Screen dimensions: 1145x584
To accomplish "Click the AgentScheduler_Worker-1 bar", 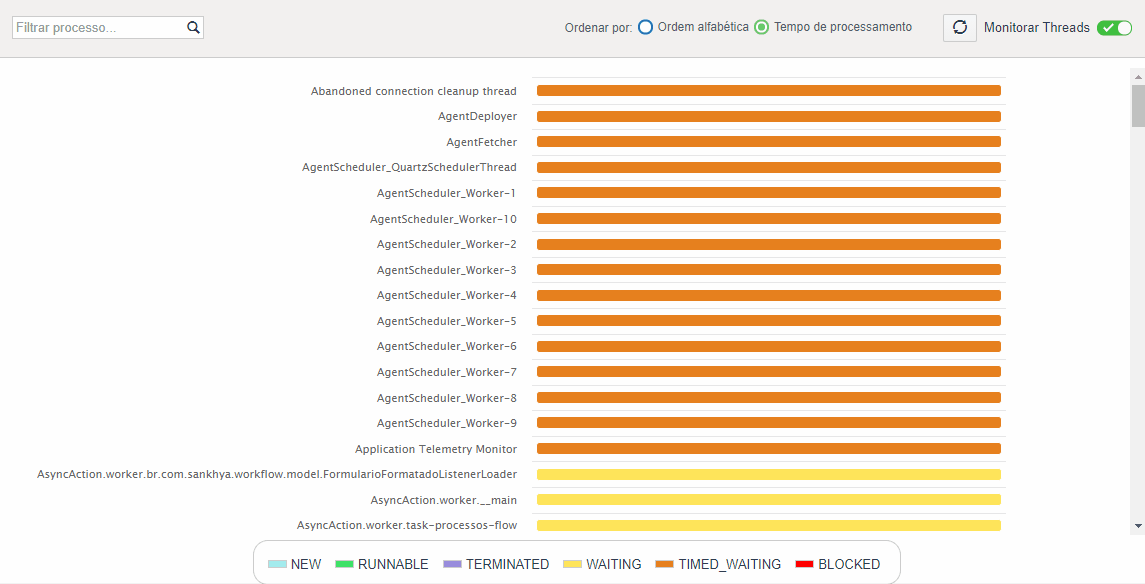I will point(768,193).
